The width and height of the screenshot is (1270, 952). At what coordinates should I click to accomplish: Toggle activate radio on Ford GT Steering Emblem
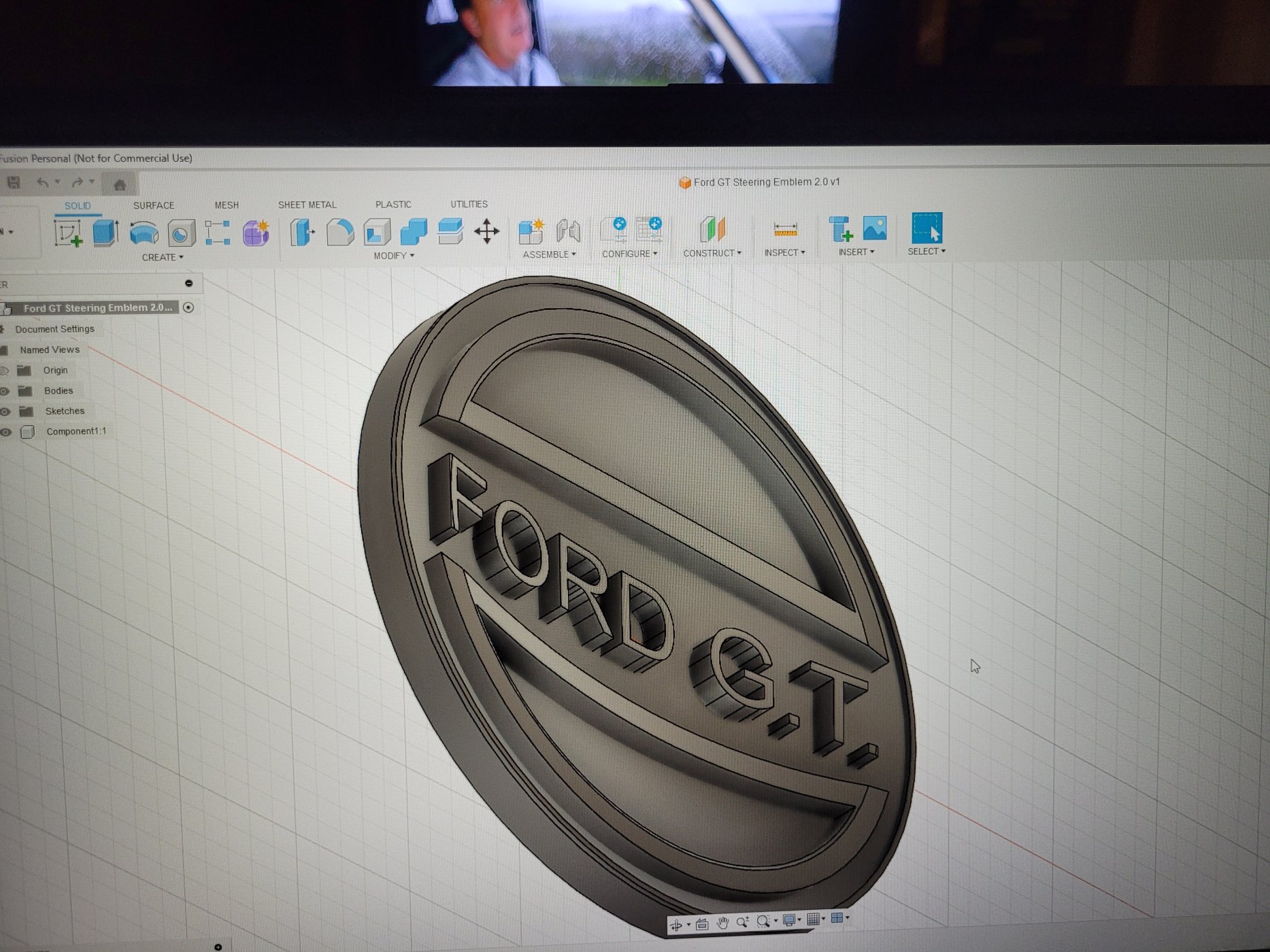click(188, 307)
